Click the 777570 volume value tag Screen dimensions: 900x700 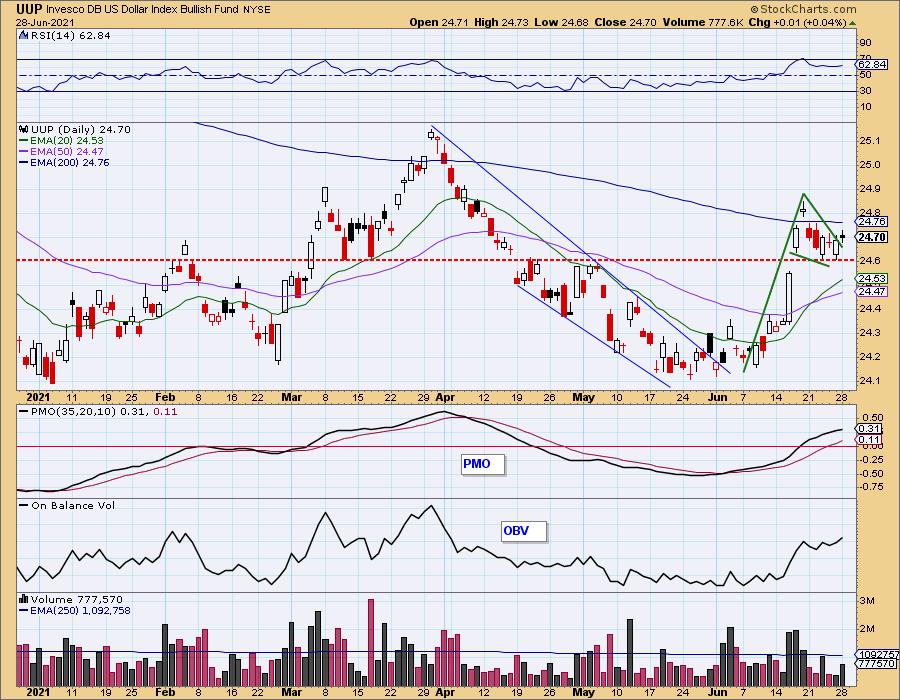pyautogui.click(x=877, y=663)
